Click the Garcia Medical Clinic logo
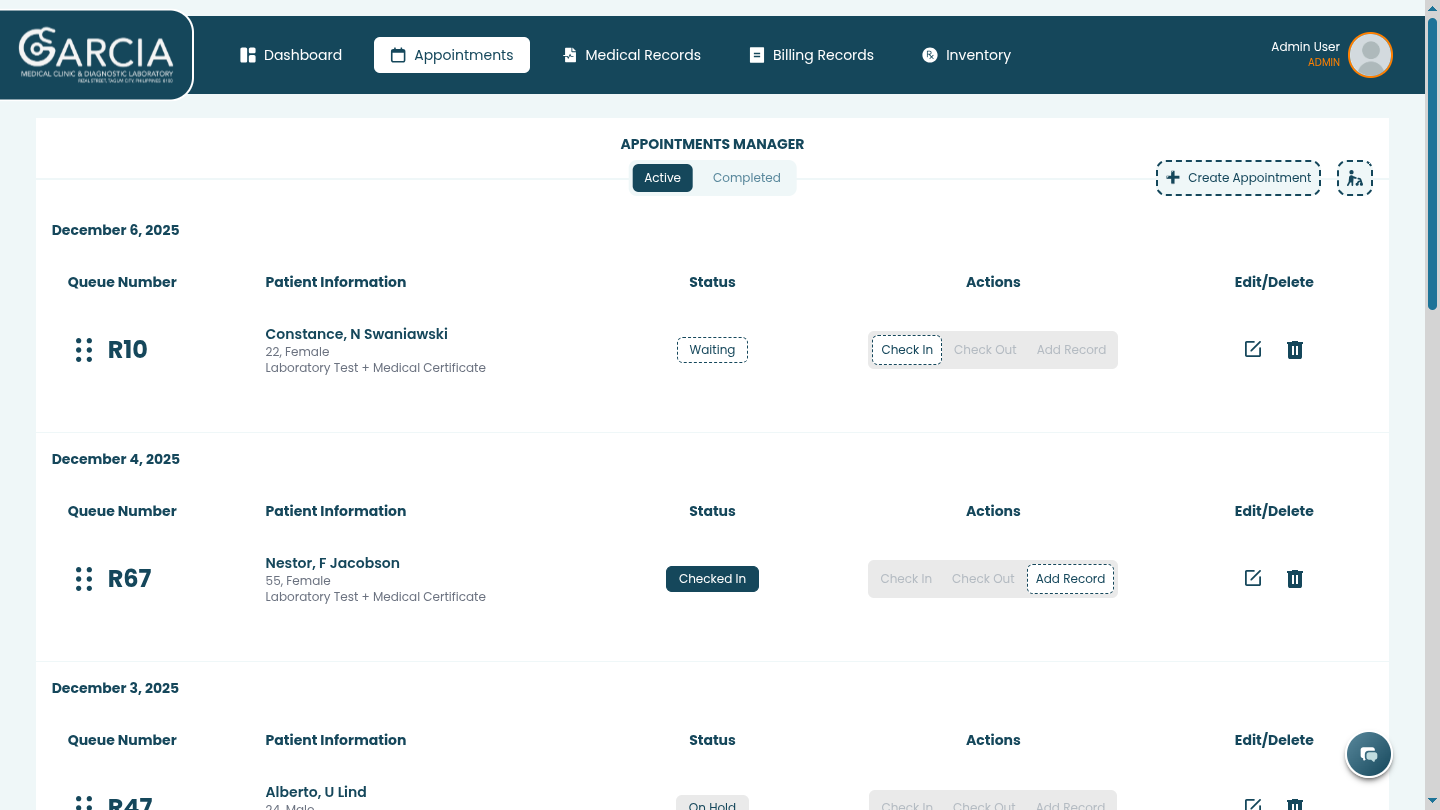The image size is (1440, 810). tap(96, 55)
